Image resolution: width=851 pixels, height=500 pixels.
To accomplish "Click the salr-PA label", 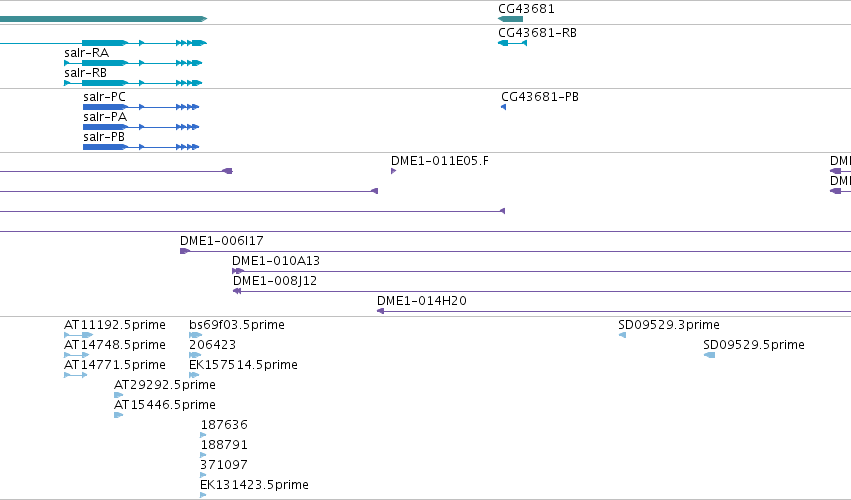I will click(105, 117).
